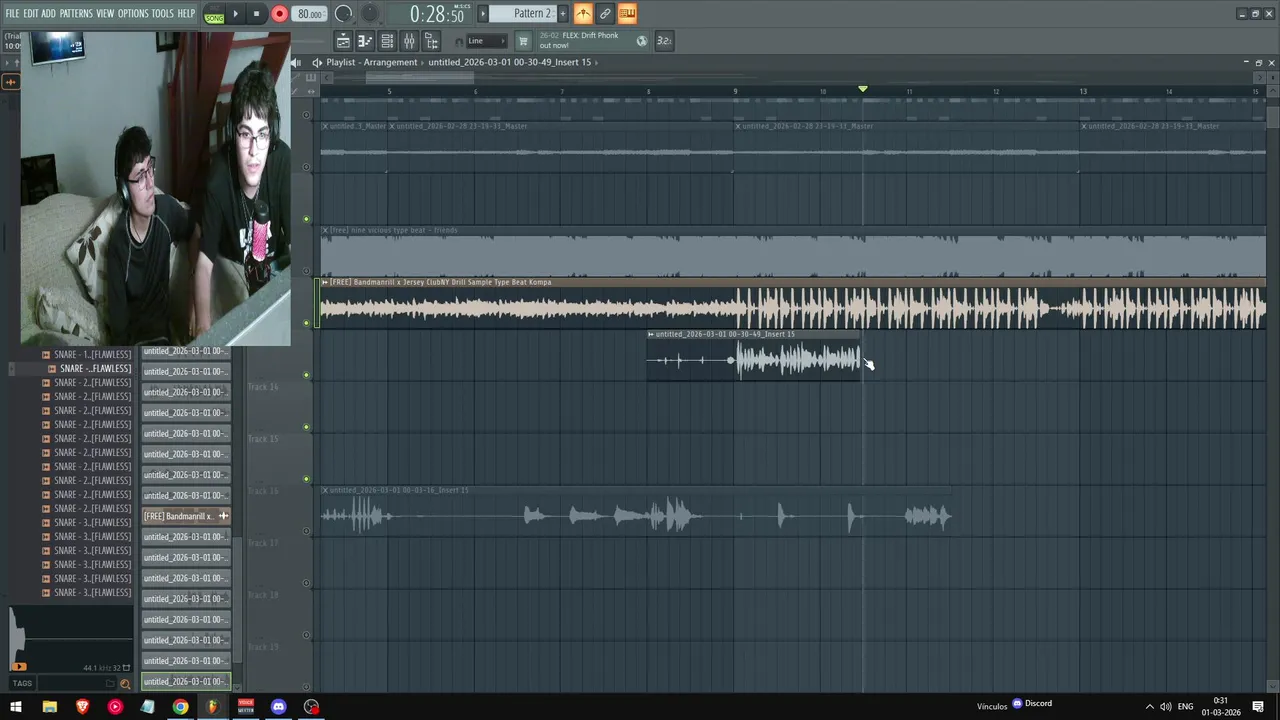Click the Stop transport button

coord(256,14)
